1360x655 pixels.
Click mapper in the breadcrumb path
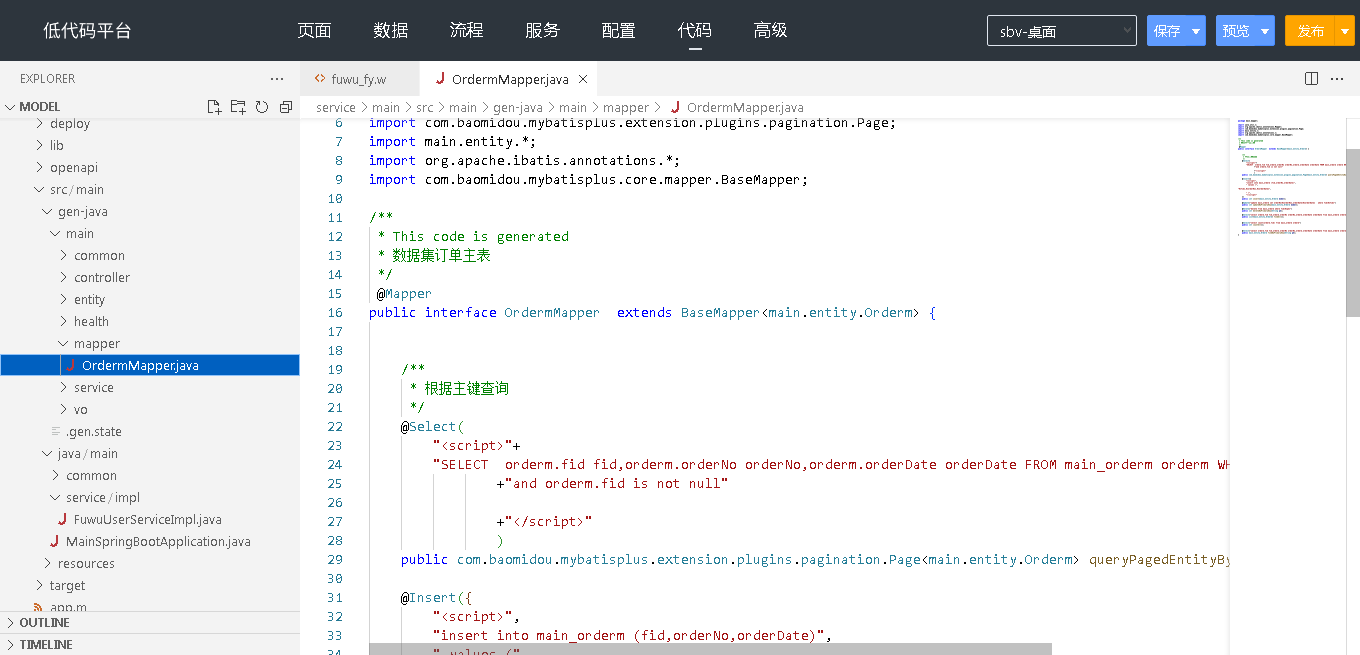[625, 108]
